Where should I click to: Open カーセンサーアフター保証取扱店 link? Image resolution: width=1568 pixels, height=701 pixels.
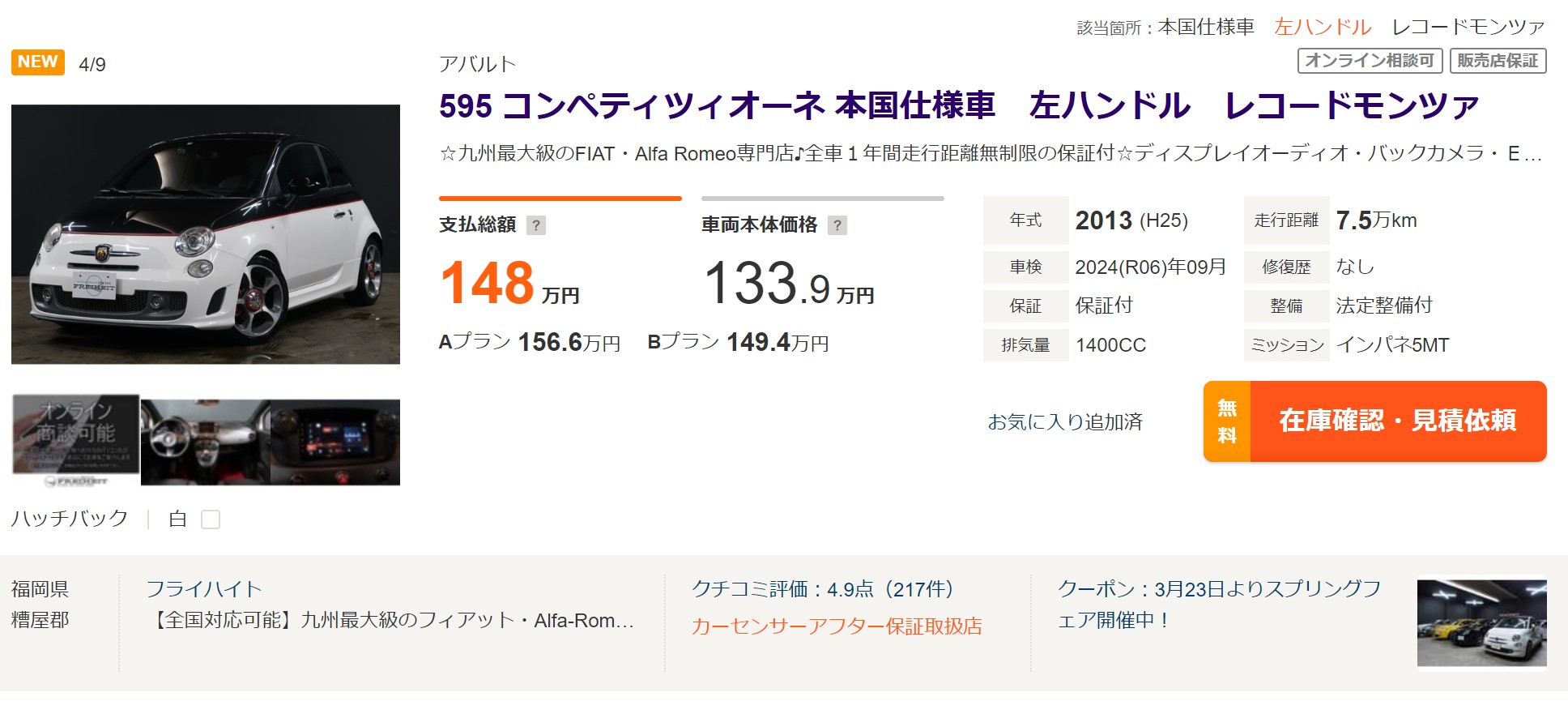(837, 626)
